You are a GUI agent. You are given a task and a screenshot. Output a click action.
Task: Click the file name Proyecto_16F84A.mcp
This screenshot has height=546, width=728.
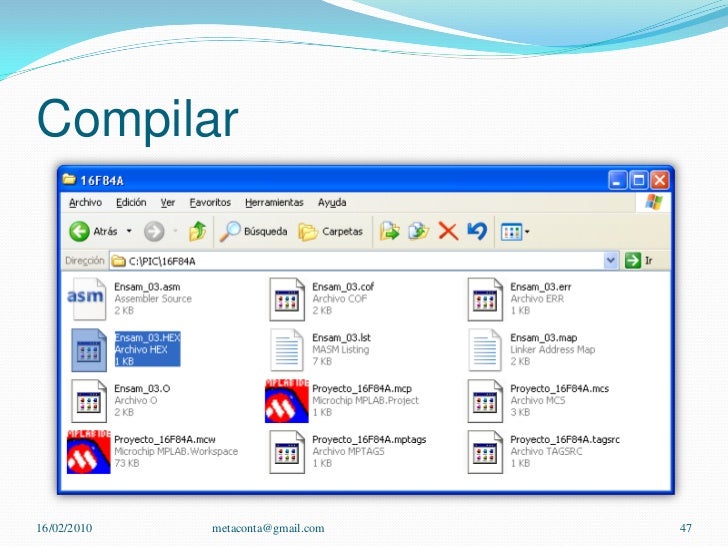point(362,389)
